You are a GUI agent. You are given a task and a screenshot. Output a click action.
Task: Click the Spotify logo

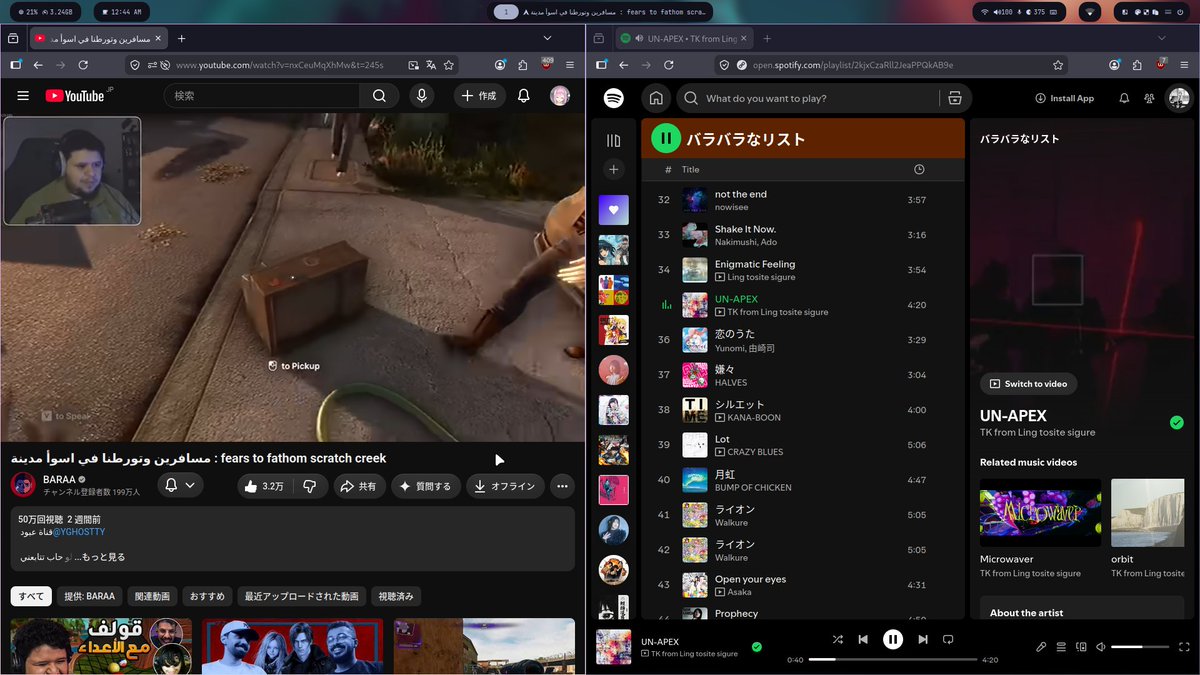pyautogui.click(x=614, y=98)
